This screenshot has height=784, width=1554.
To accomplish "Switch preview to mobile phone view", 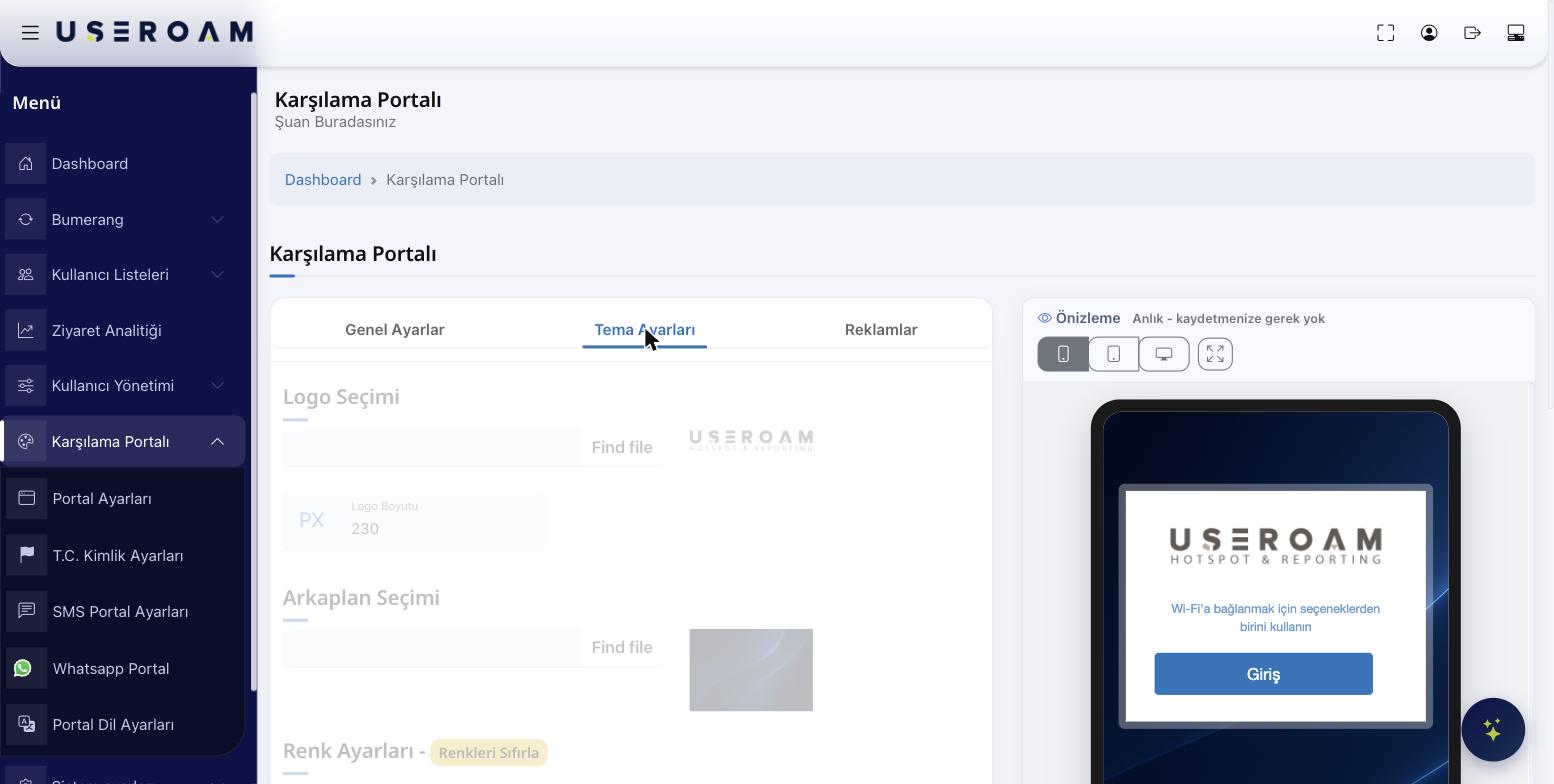I will [1063, 354].
